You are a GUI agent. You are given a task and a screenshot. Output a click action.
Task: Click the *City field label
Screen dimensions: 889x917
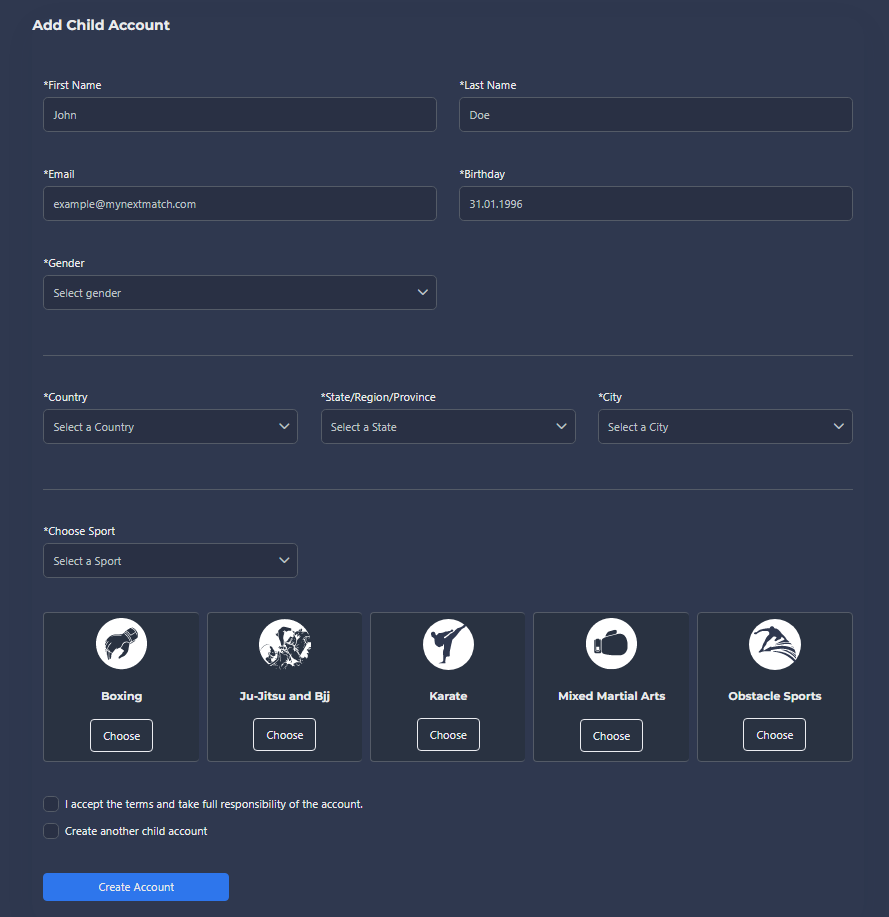pyautogui.click(x=610, y=397)
